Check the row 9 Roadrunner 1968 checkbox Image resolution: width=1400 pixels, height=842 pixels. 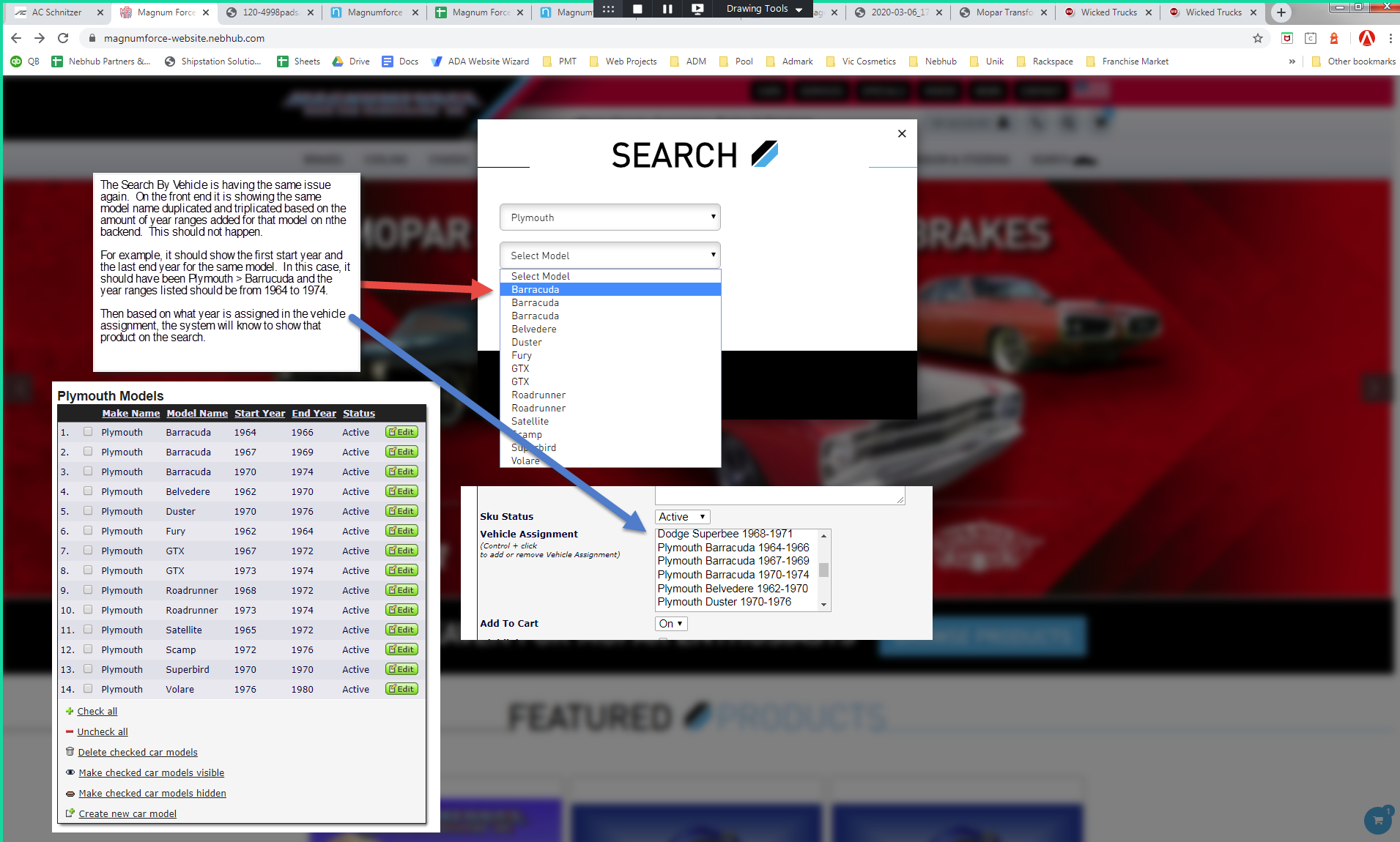pos(88,590)
